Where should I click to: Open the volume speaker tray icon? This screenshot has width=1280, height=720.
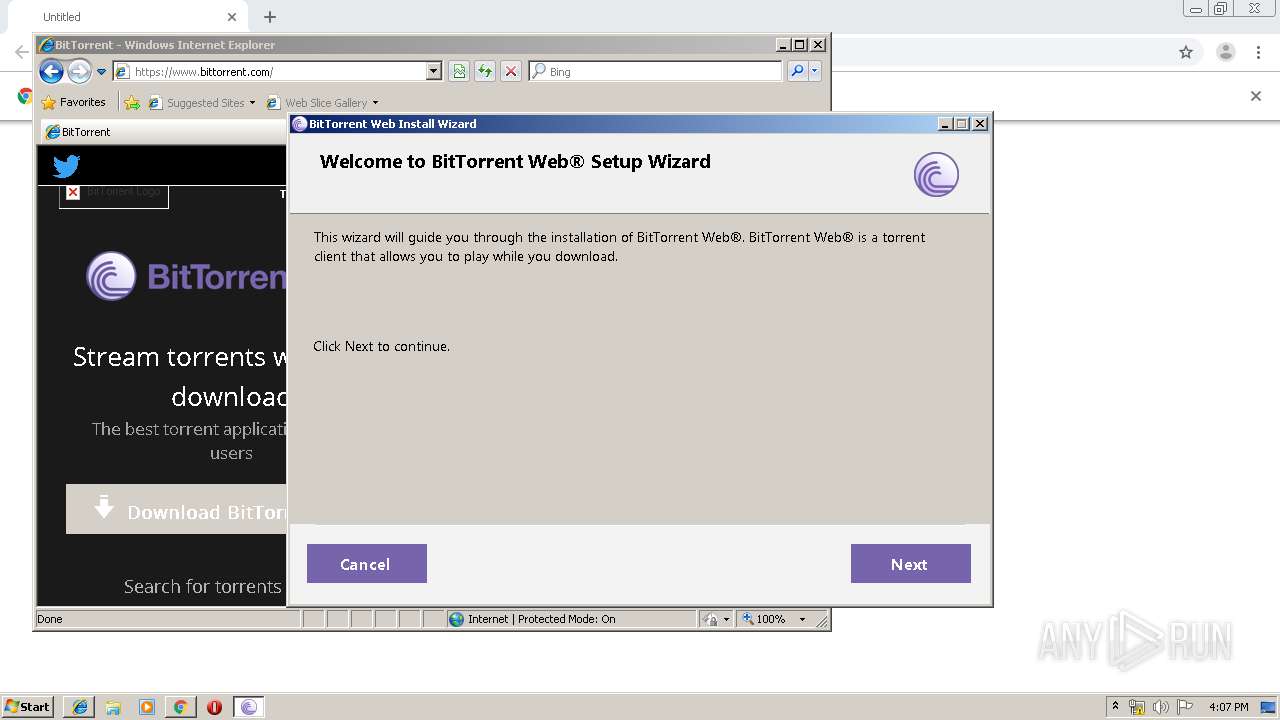1161,707
